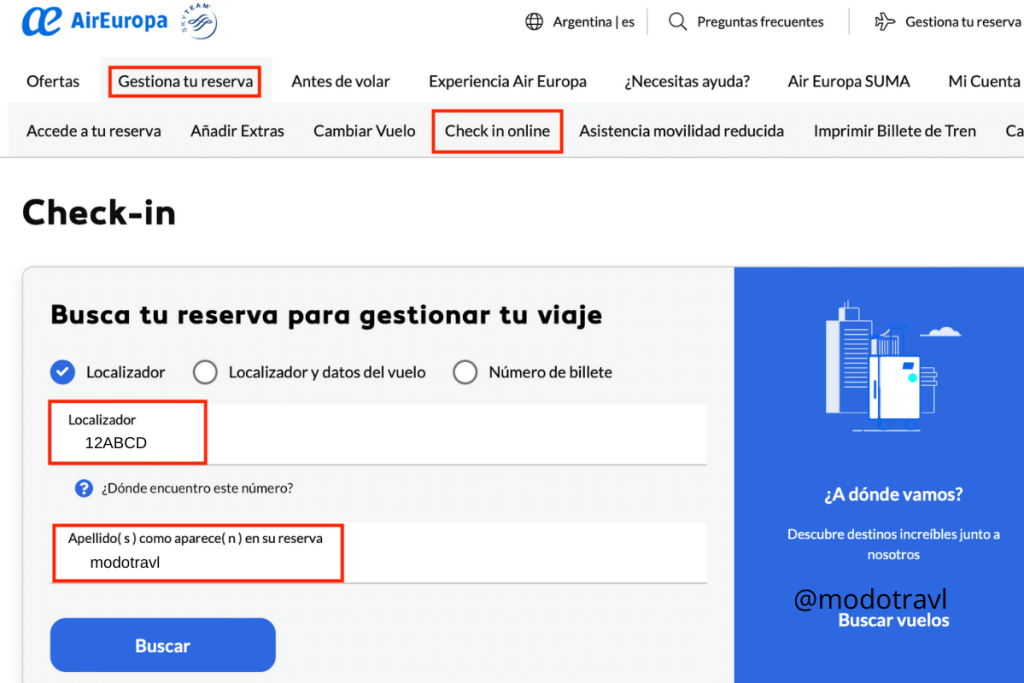Go to the Añadir Extras tab

[237, 131]
